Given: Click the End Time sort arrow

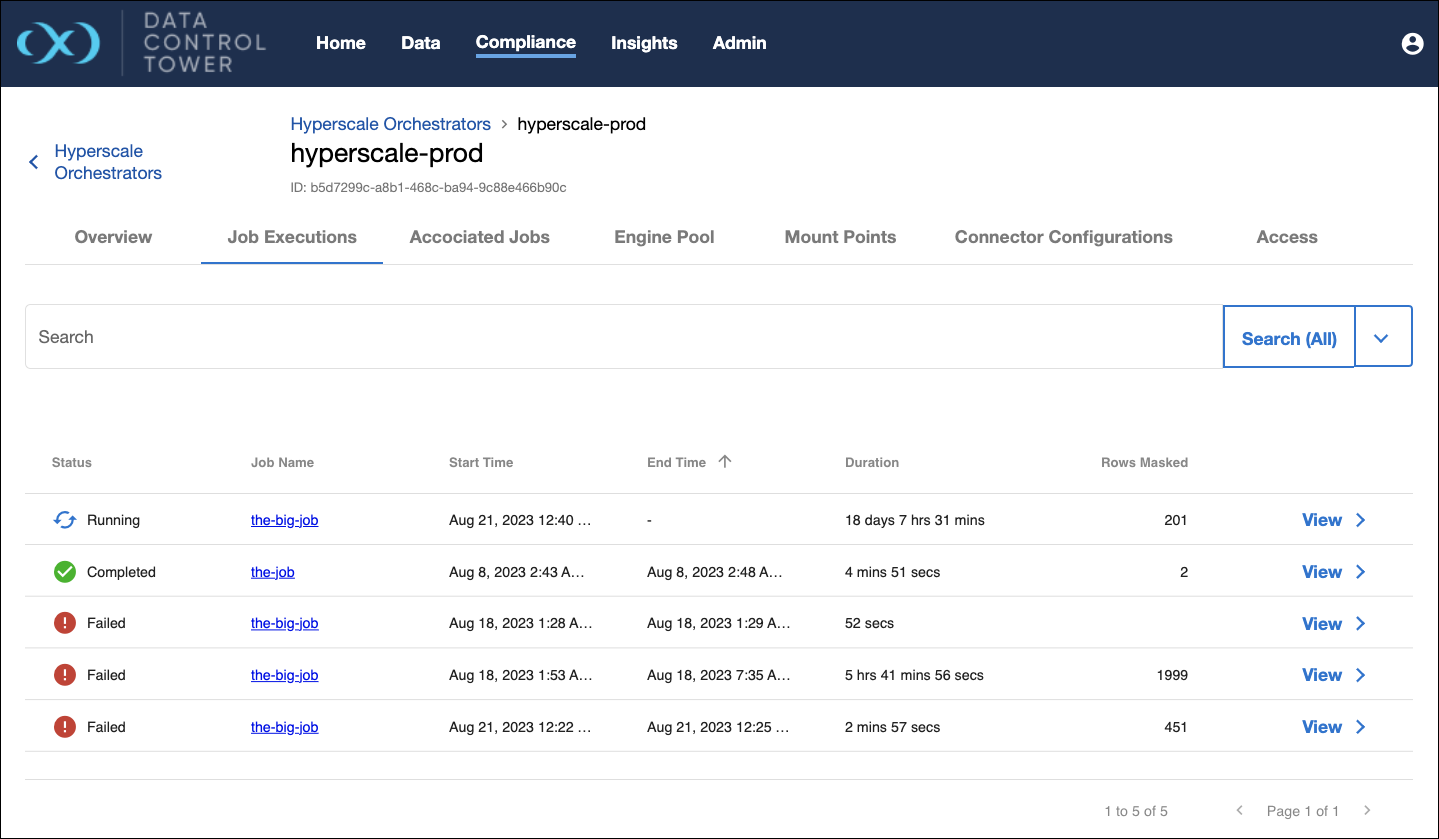Looking at the screenshot, I should tap(725, 462).
